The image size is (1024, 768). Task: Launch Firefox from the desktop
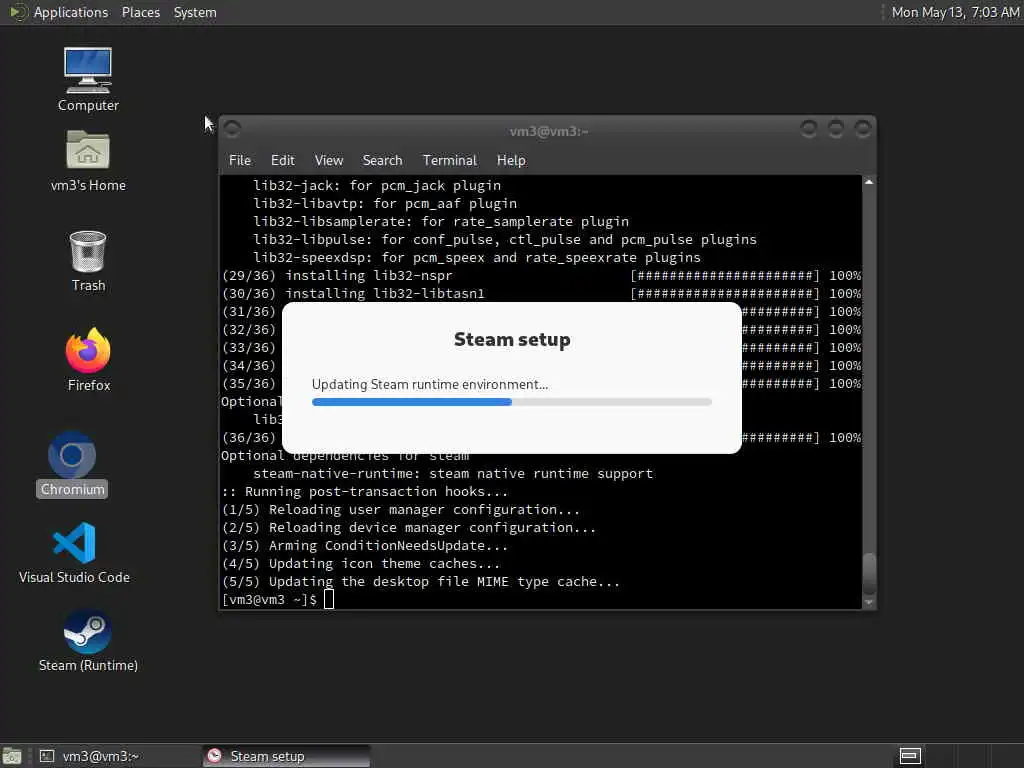click(x=88, y=359)
